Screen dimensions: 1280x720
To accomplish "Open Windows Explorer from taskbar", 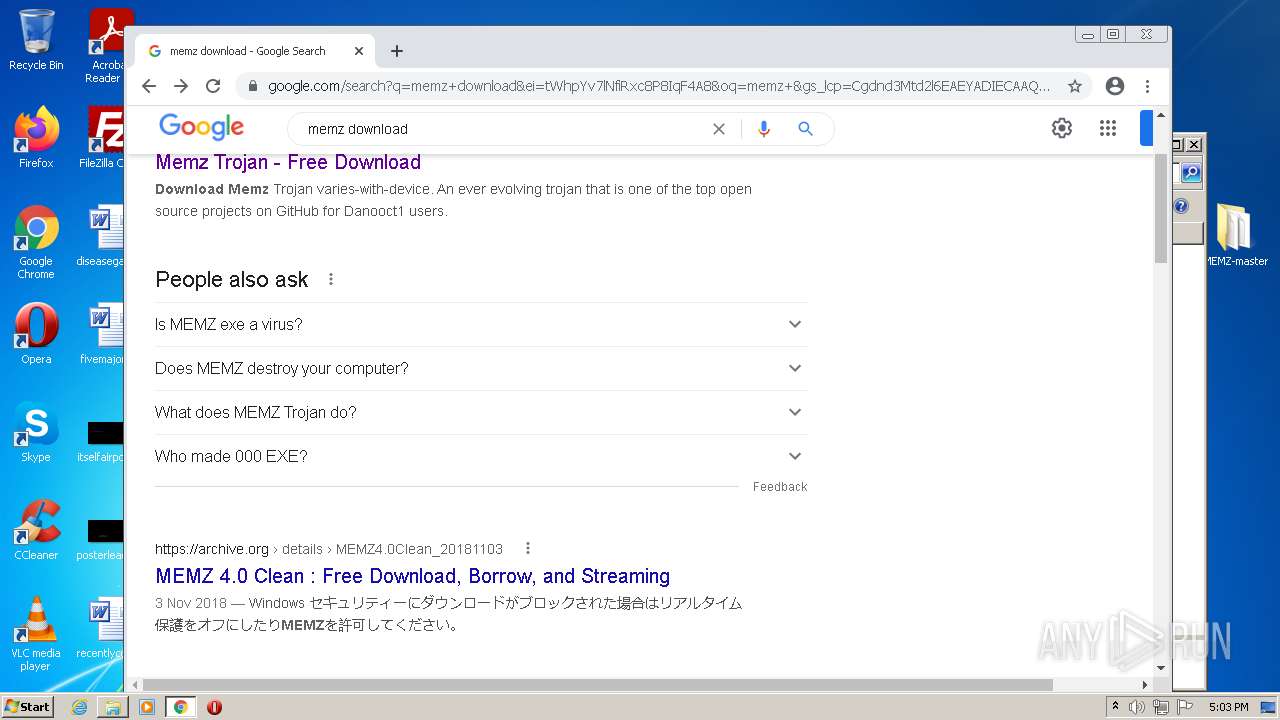I will pyautogui.click(x=113, y=707).
